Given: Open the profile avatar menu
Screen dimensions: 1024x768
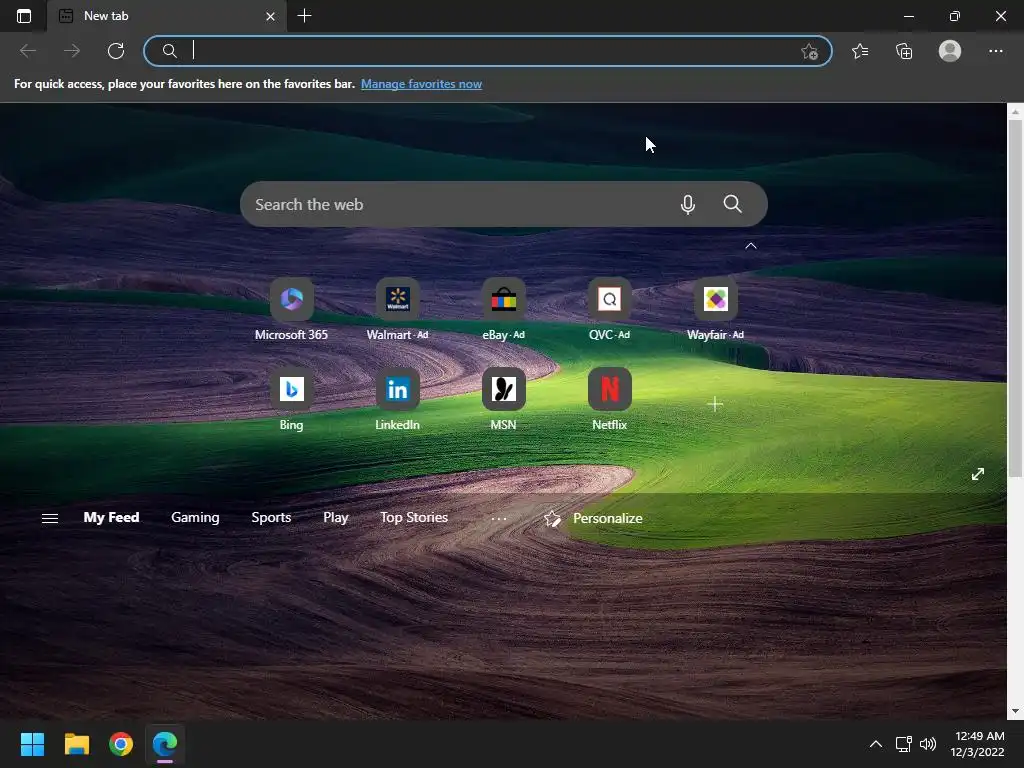Looking at the screenshot, I should point(950,51).
